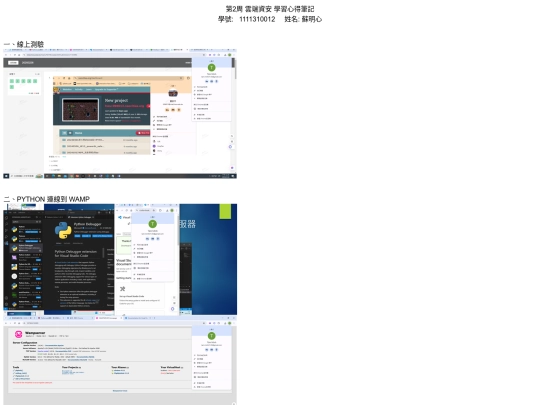Click the Tools heading on Wampserver page
Screen dimensions: 540x405
[16, 367]
